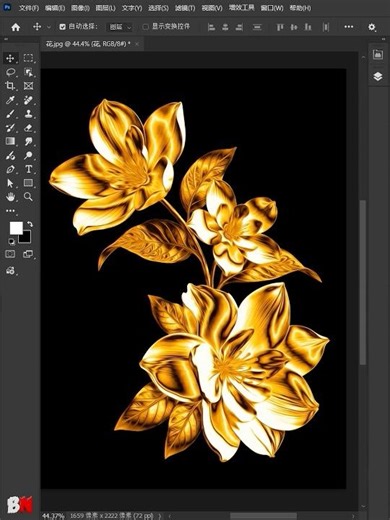Switch to the 花.jpg document tab
The height and width of the screenshot is (520, 390).
[88, 44]
